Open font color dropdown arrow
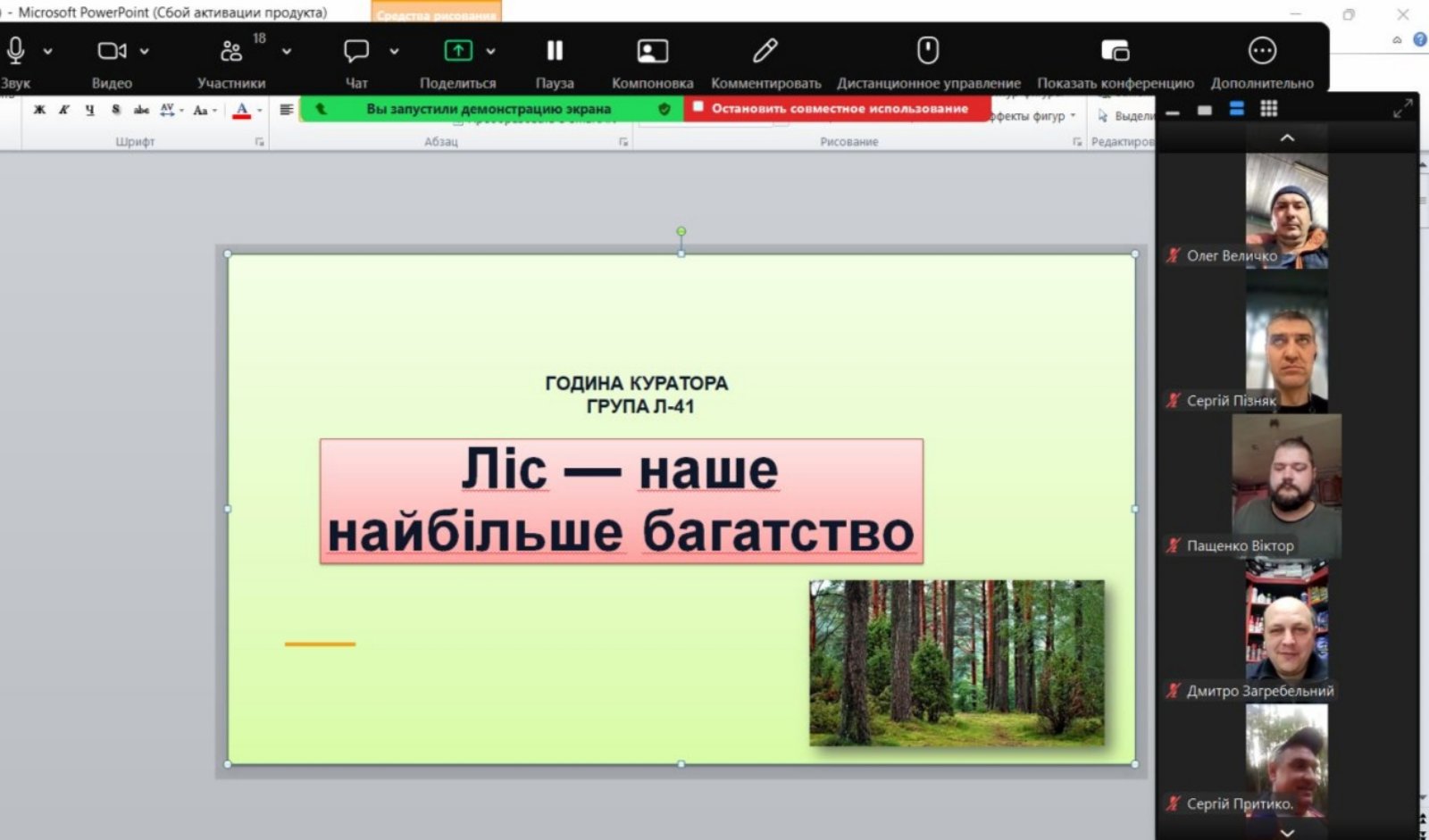Image resolution: width=1429 pixels, height=840 pixels. click(260, 111)
